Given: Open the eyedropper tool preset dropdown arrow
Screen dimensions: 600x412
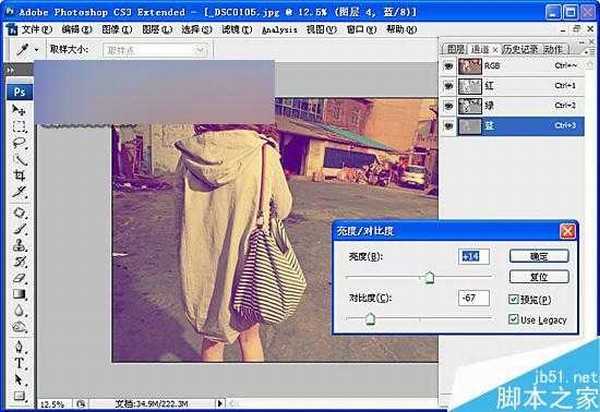Looking at the screenshot, I should [x=36, y=50].
